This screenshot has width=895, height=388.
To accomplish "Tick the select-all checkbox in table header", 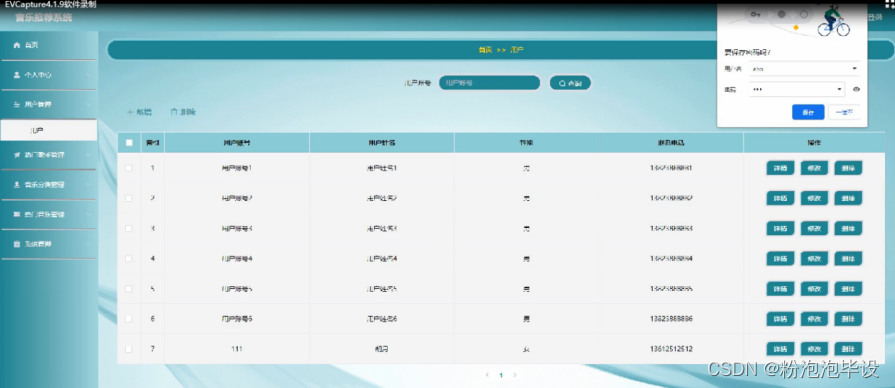I will 129,143.
